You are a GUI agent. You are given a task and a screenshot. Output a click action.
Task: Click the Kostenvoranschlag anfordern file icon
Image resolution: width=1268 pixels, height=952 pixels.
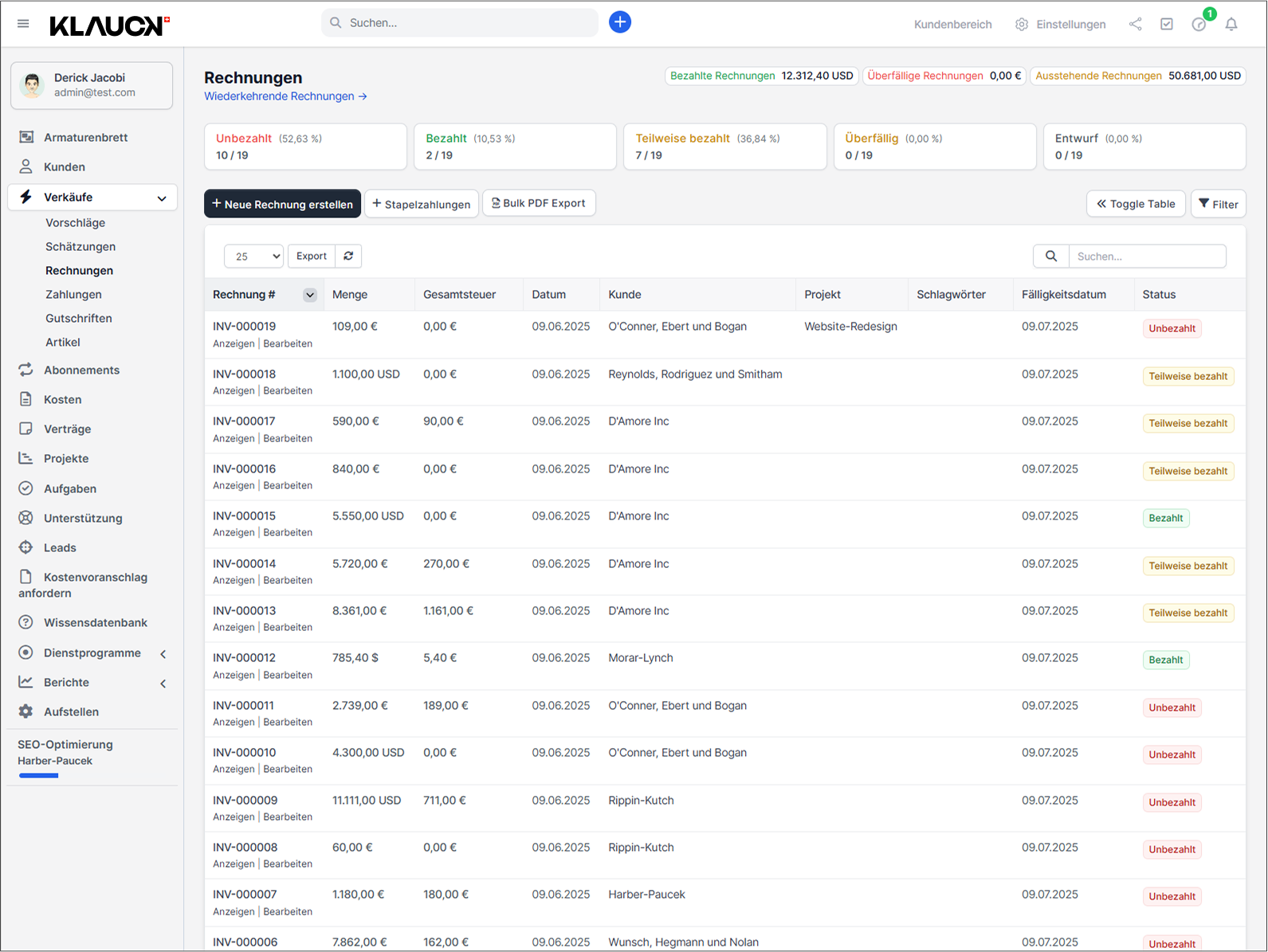26,577
